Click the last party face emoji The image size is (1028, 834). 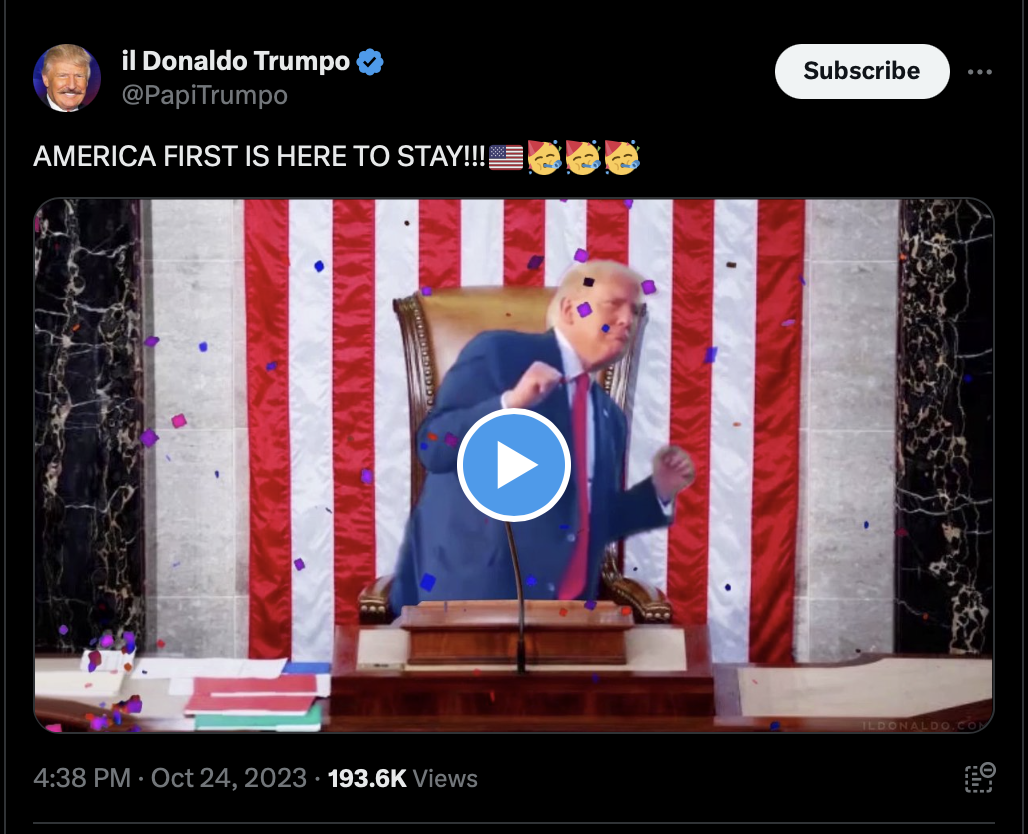622,157
